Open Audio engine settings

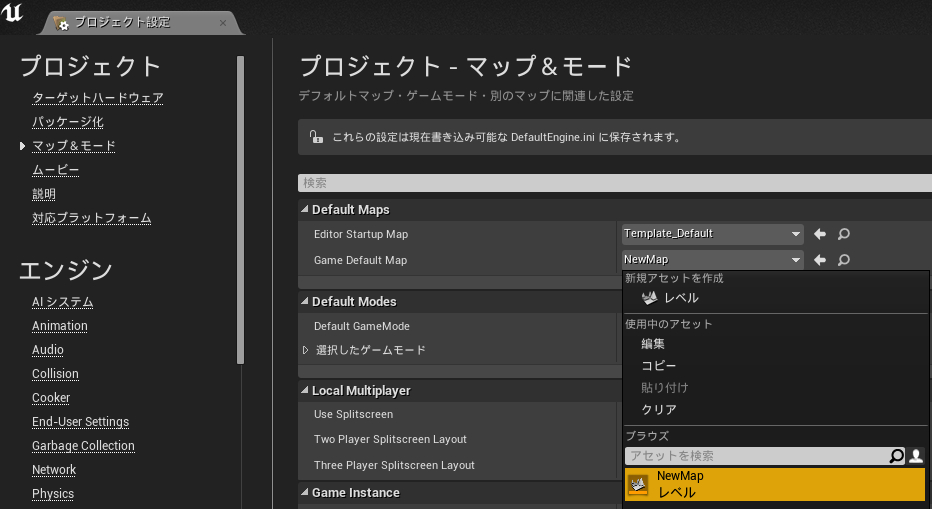coord(48,350)
